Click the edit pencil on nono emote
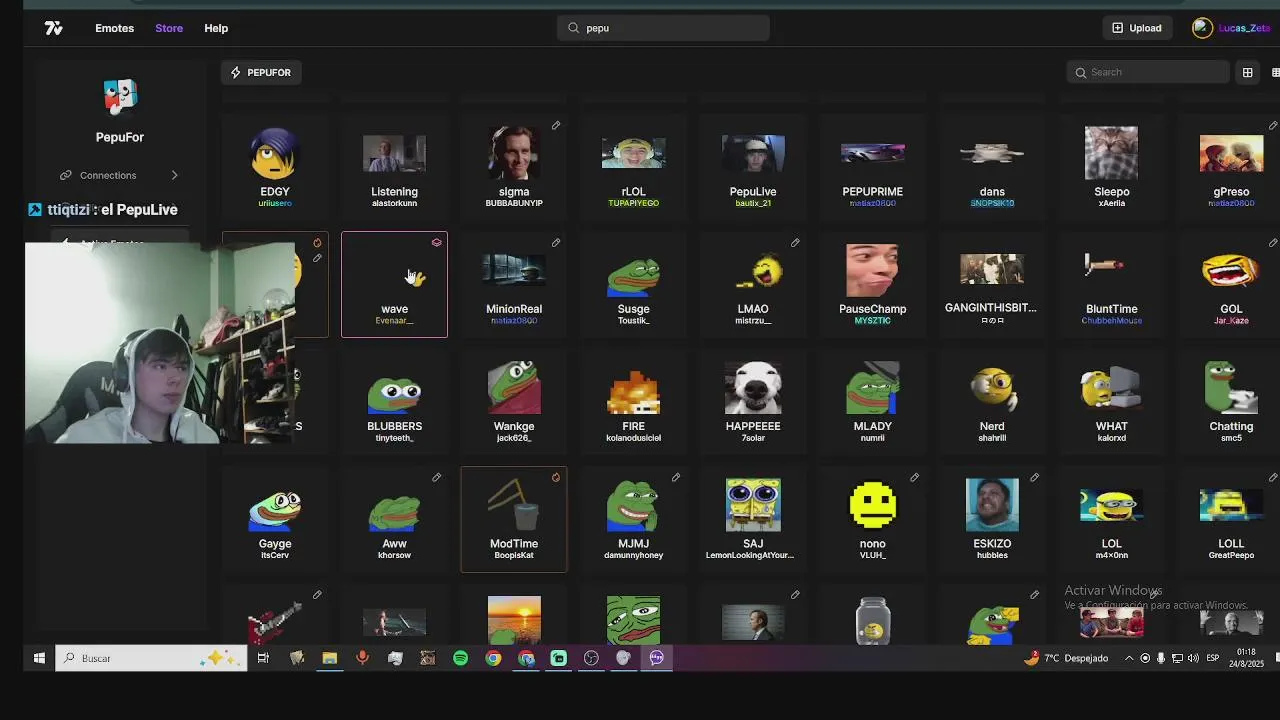This screenshot has width=1280, height=720. click(915, 478)
